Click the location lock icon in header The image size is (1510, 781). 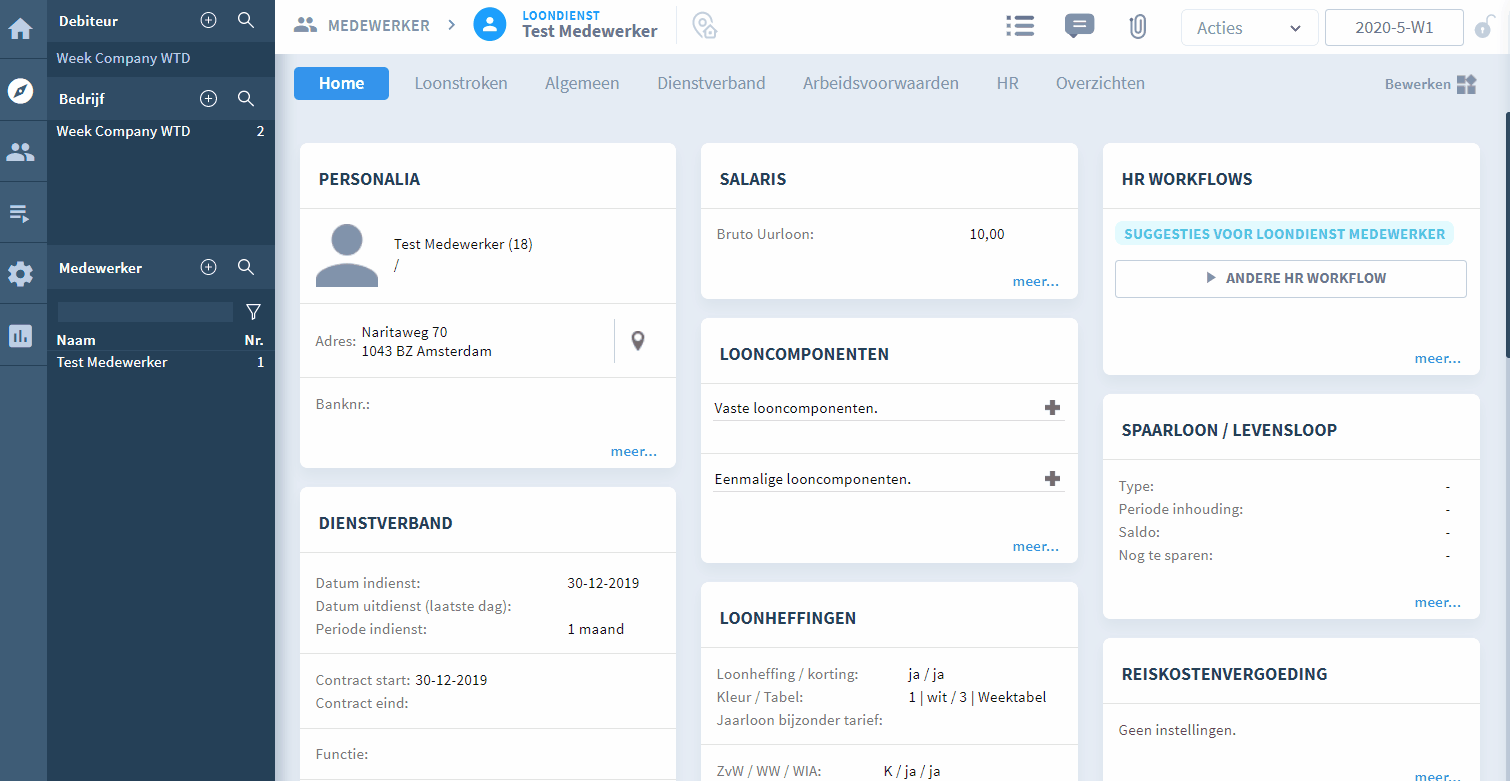pos(705,26)
